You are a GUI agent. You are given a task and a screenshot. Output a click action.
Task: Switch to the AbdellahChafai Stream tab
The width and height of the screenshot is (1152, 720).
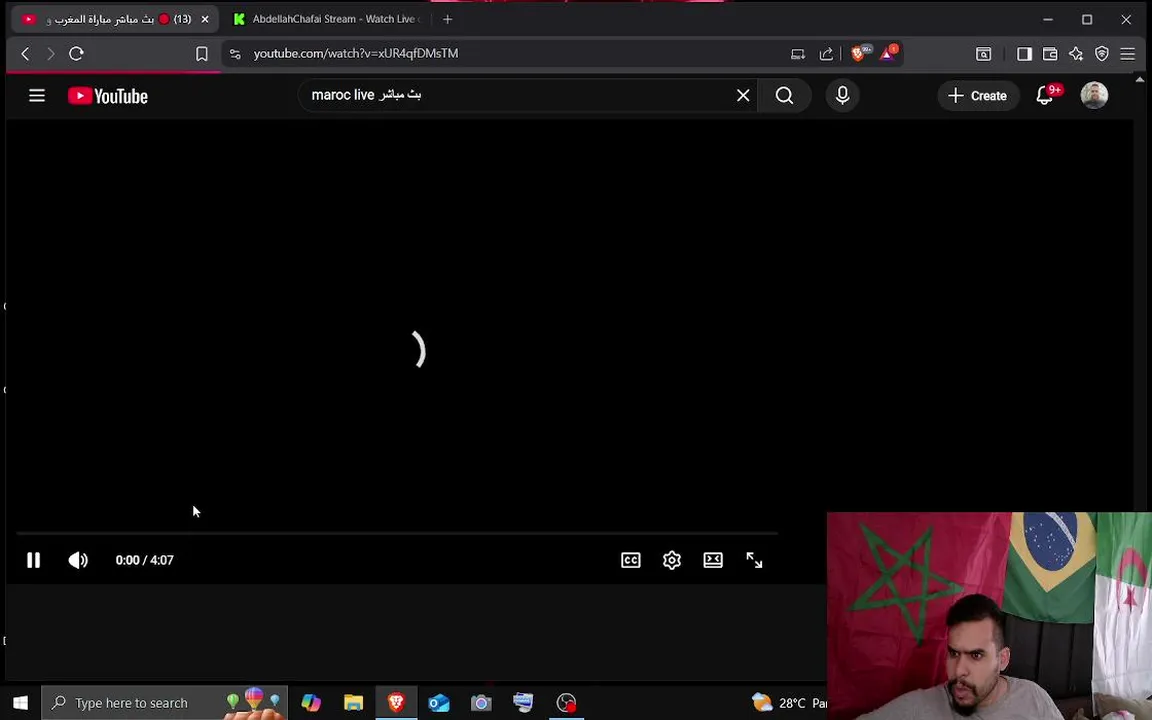(327, 19)
